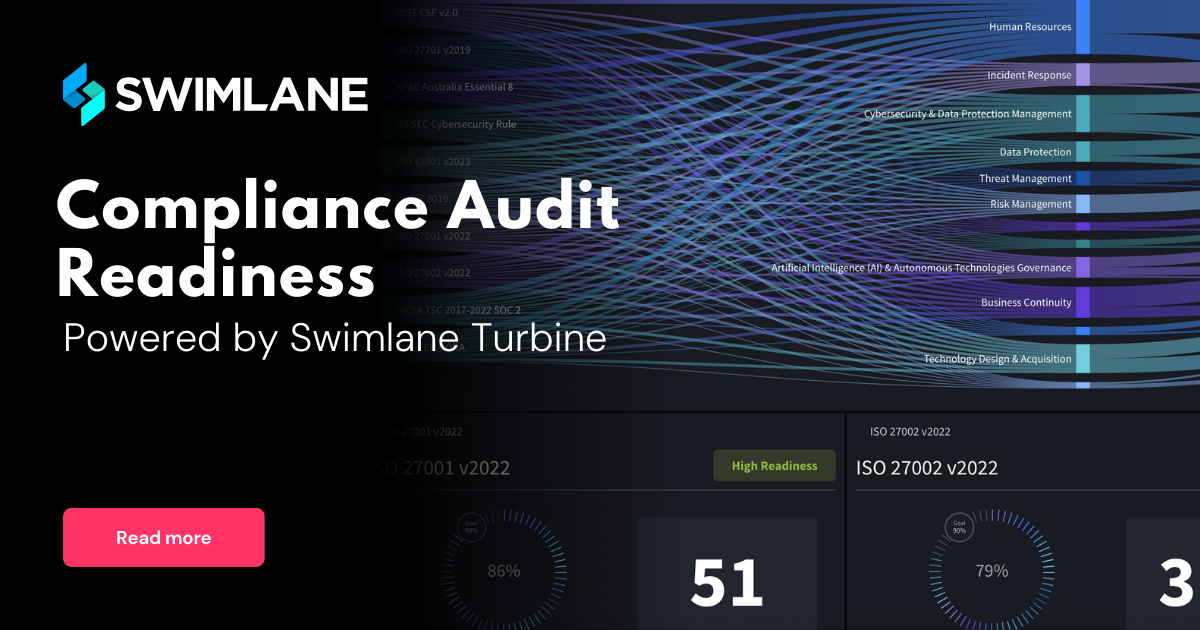1200x630 pixels.
Task: Select the Human Resources label in the chart
Action: click(x=1030, y=27)
